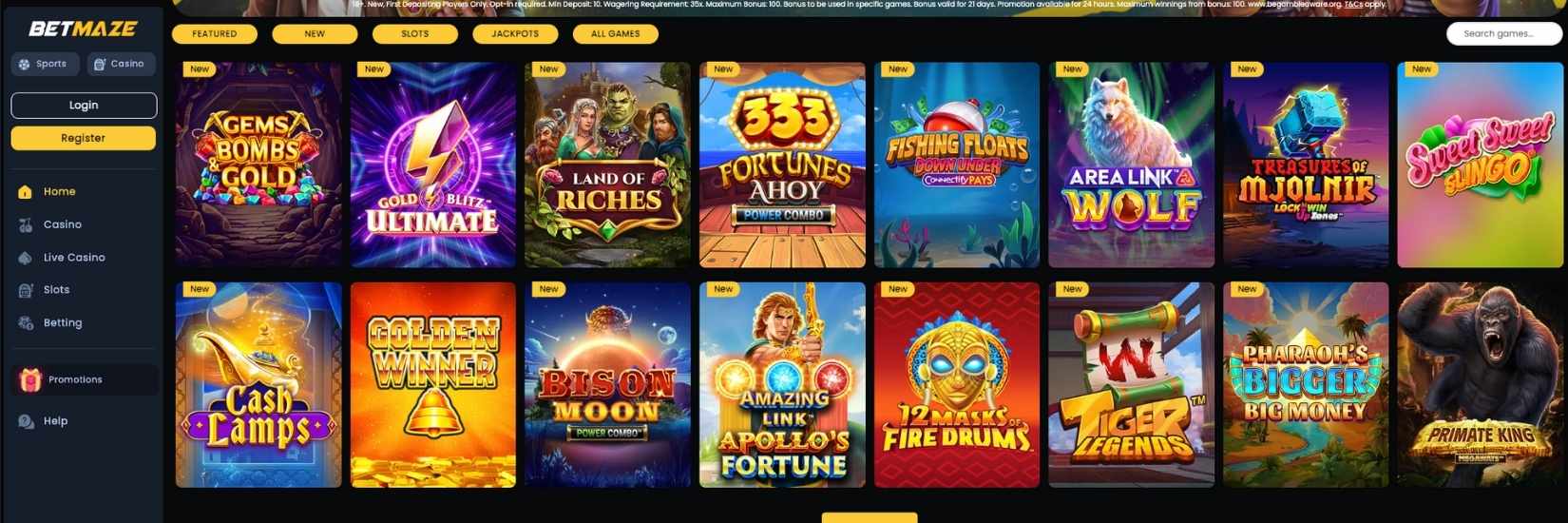Image resolution: width=1568 pixels, height=523 pixels.
Task: Open Betting via its sidebar icon
Action: 26,323
